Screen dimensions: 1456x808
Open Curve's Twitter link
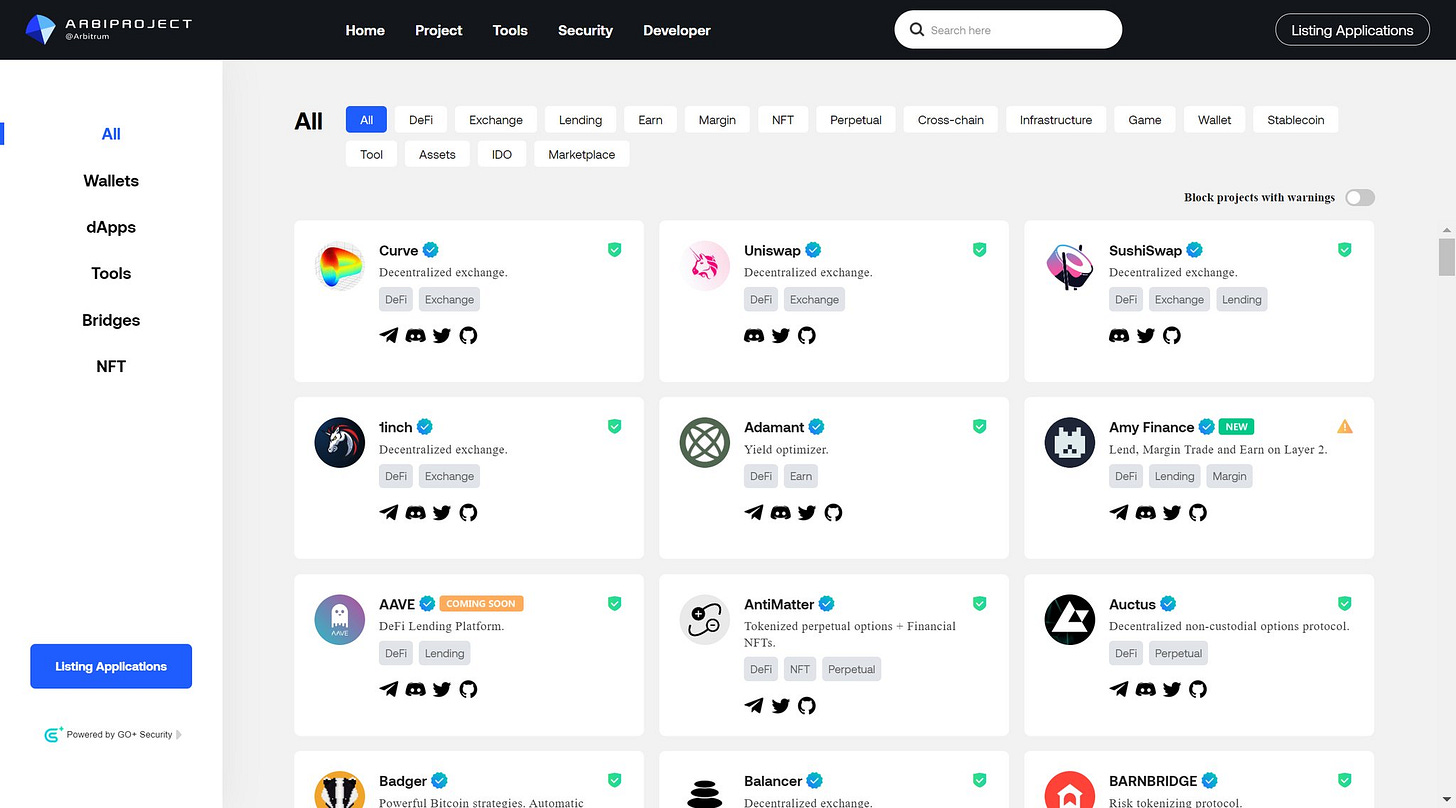pyautogui.click(x=441, y=335)
